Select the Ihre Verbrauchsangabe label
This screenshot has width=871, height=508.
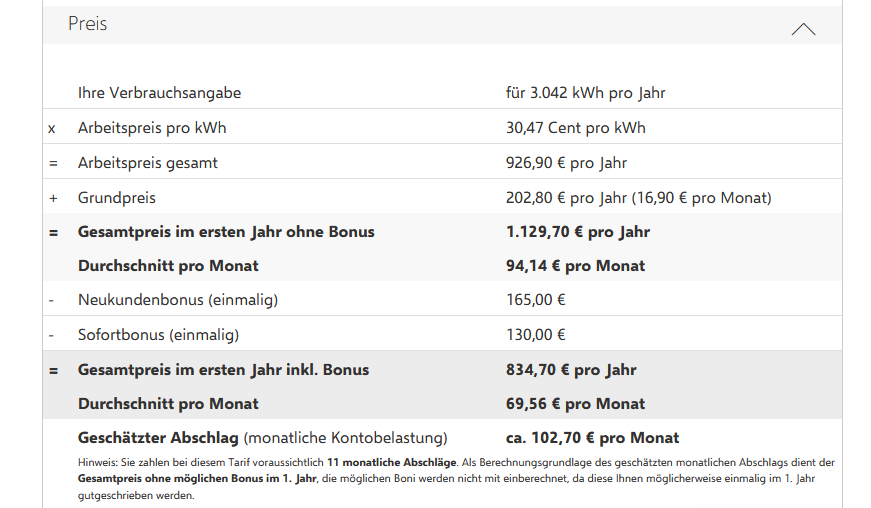159,93
